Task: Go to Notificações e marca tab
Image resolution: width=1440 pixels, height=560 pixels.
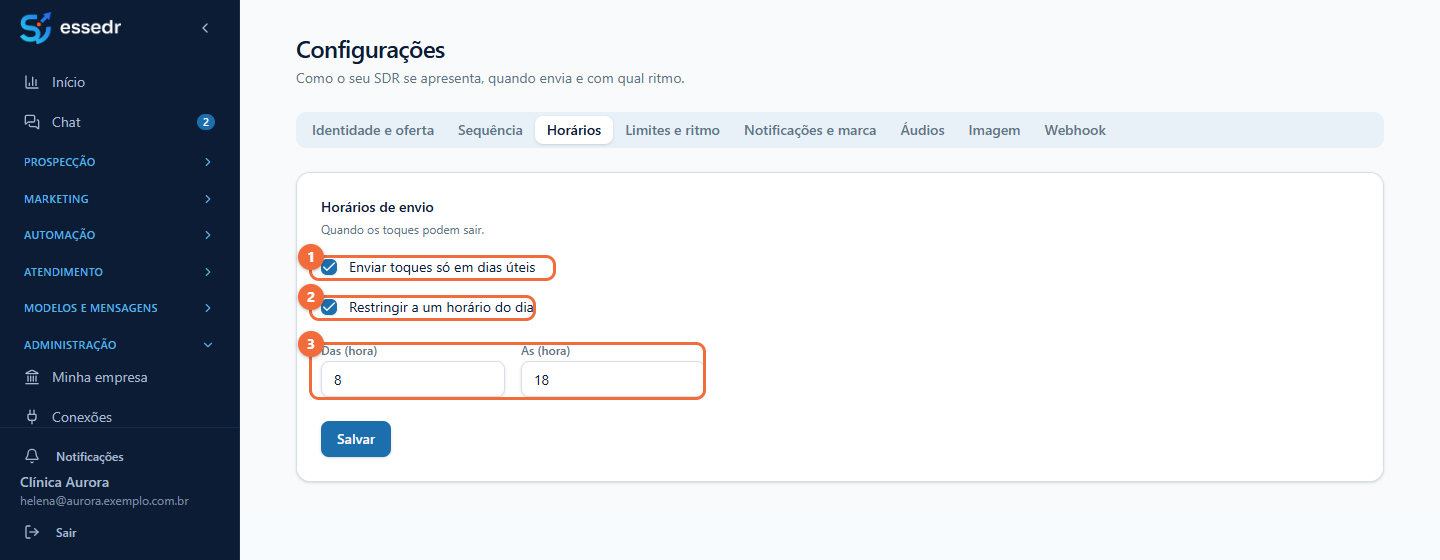Action: 810,130
